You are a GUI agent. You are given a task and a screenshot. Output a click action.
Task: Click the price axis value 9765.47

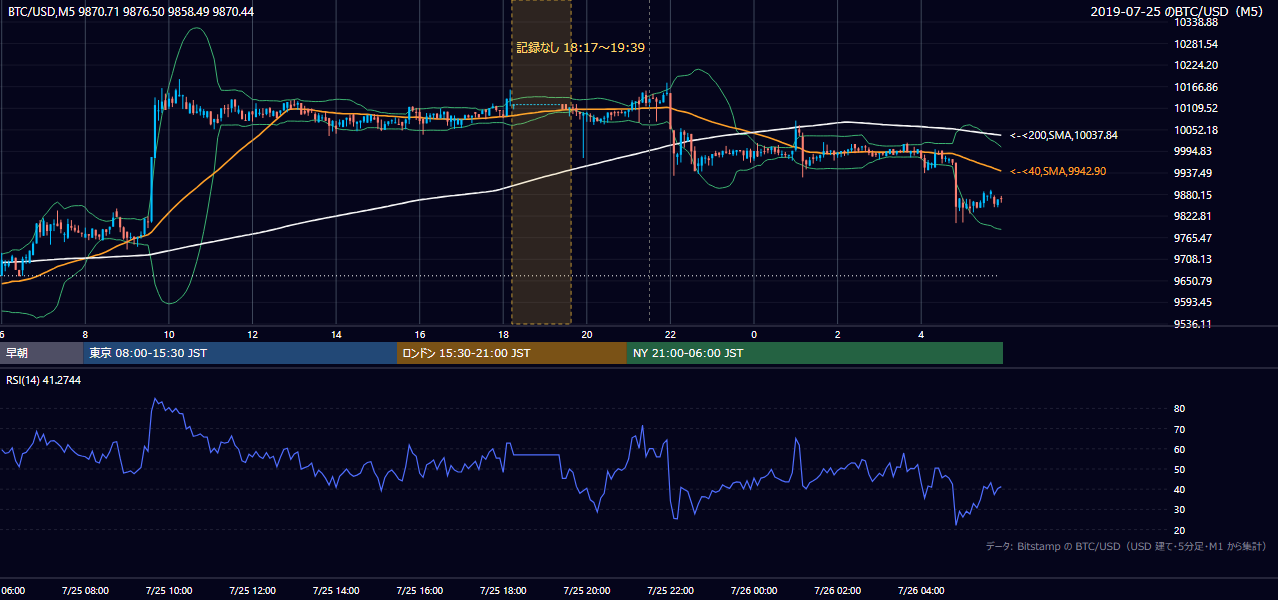(1195, 238)
